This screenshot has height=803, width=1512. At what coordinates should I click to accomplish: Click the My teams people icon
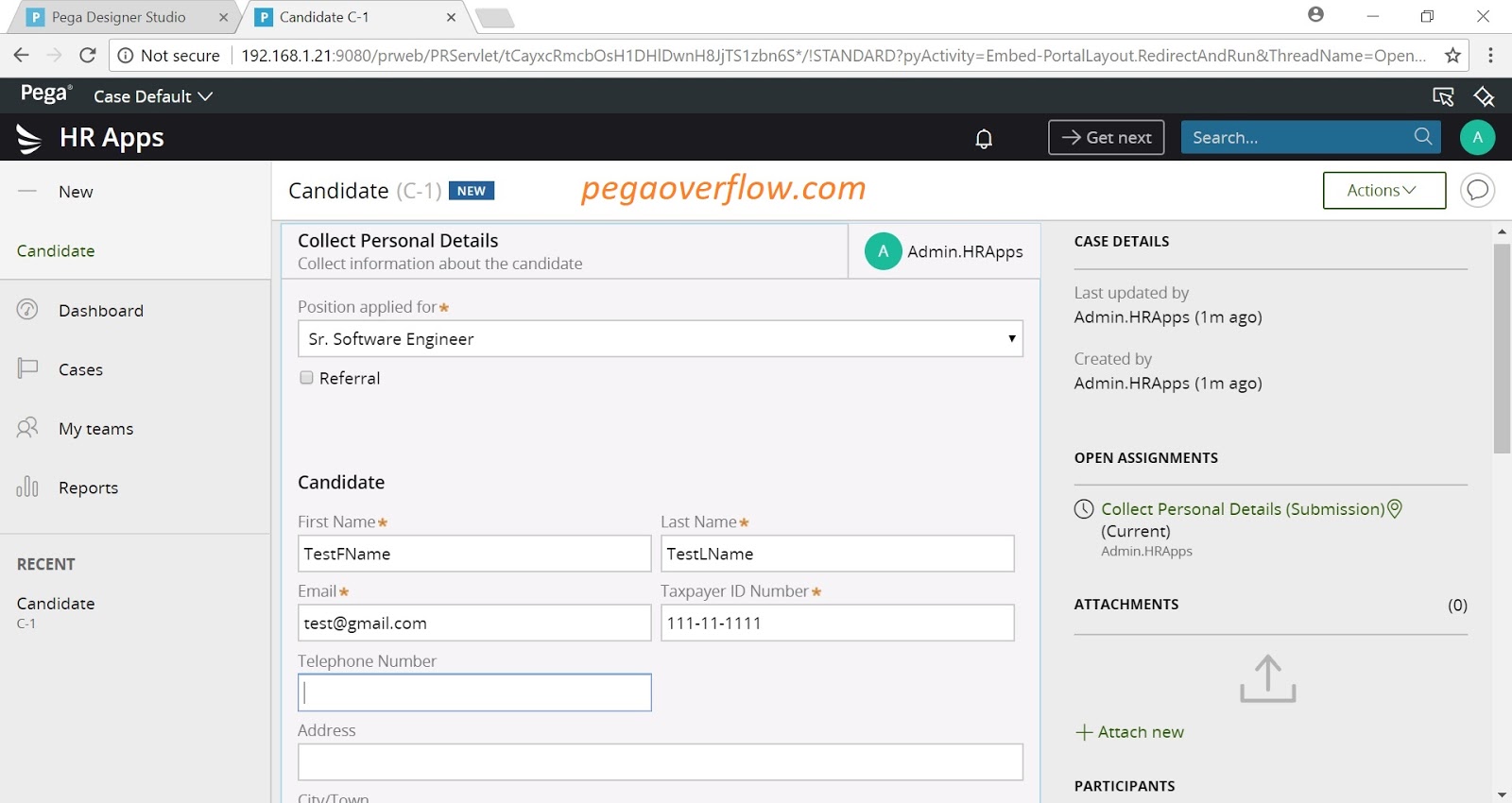27,427
